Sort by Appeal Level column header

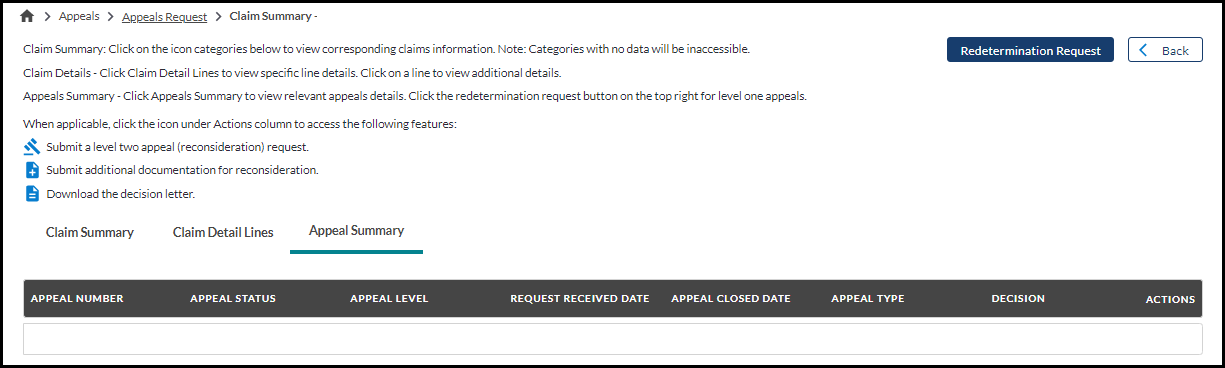tap(389, 299)
